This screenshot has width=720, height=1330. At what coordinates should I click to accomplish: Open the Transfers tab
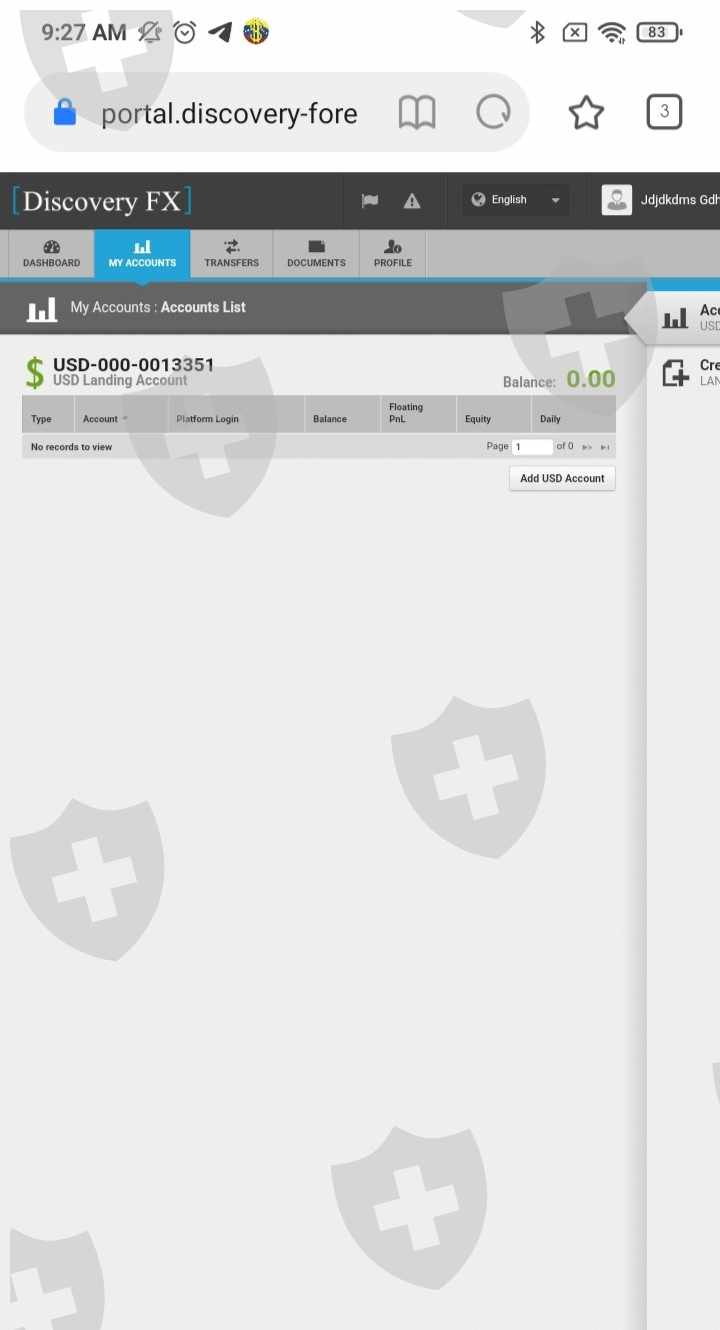(x=231, y=254)
